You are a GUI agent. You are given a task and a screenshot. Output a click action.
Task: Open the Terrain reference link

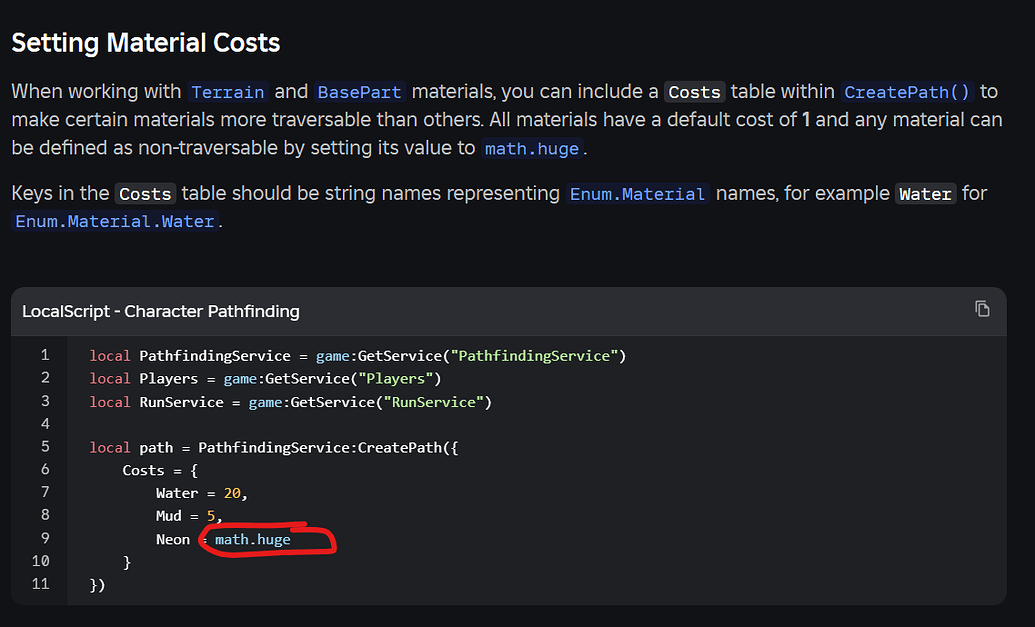(x=228, y=92)
